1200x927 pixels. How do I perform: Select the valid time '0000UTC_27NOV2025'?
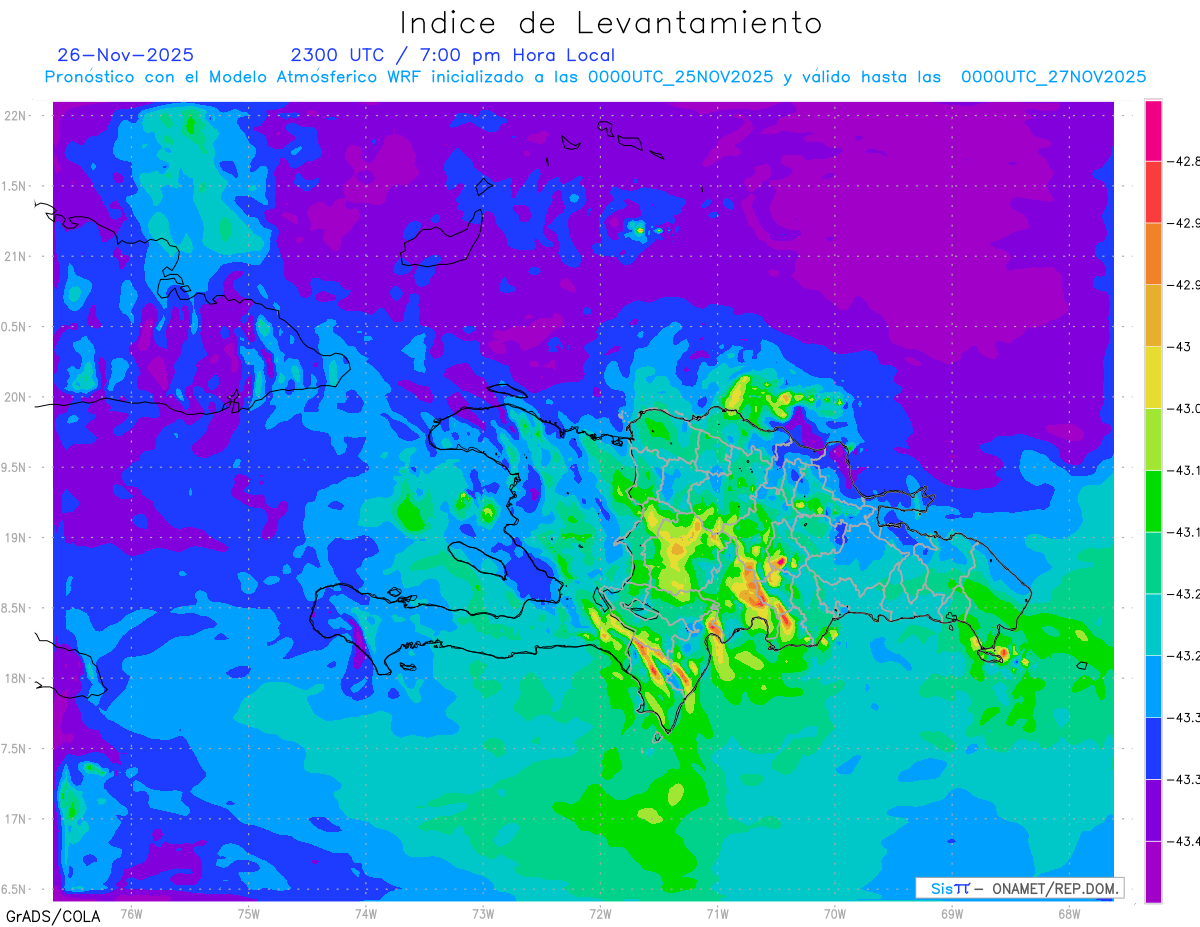pyautogui.click(x=1054, y=77)
